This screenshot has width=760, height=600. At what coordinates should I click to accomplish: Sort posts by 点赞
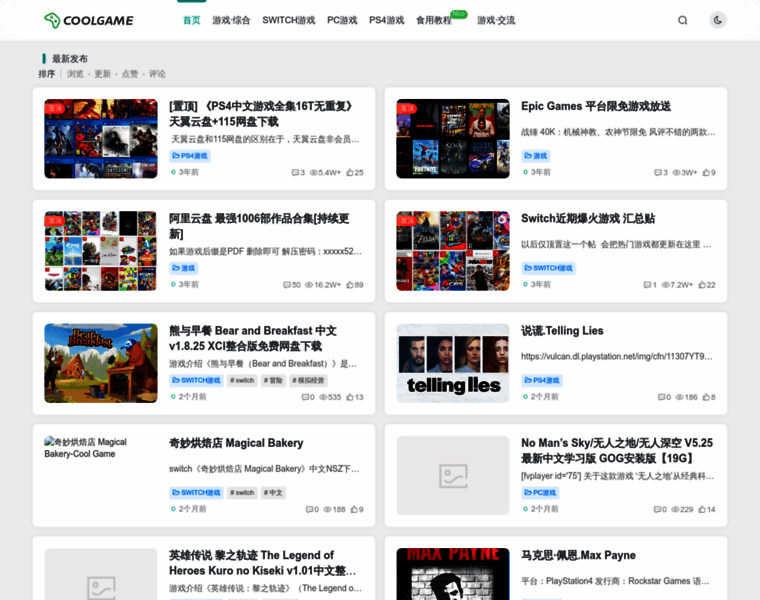[x=129, y=74]
